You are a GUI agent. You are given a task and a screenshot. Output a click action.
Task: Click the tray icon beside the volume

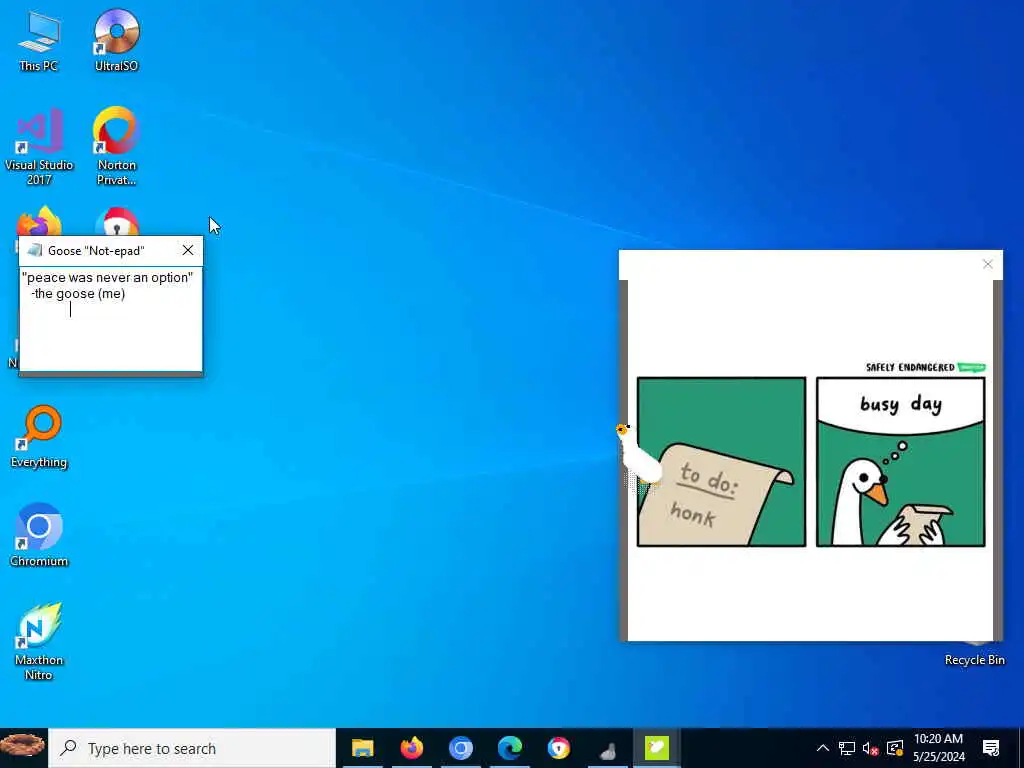pos(895,748)
